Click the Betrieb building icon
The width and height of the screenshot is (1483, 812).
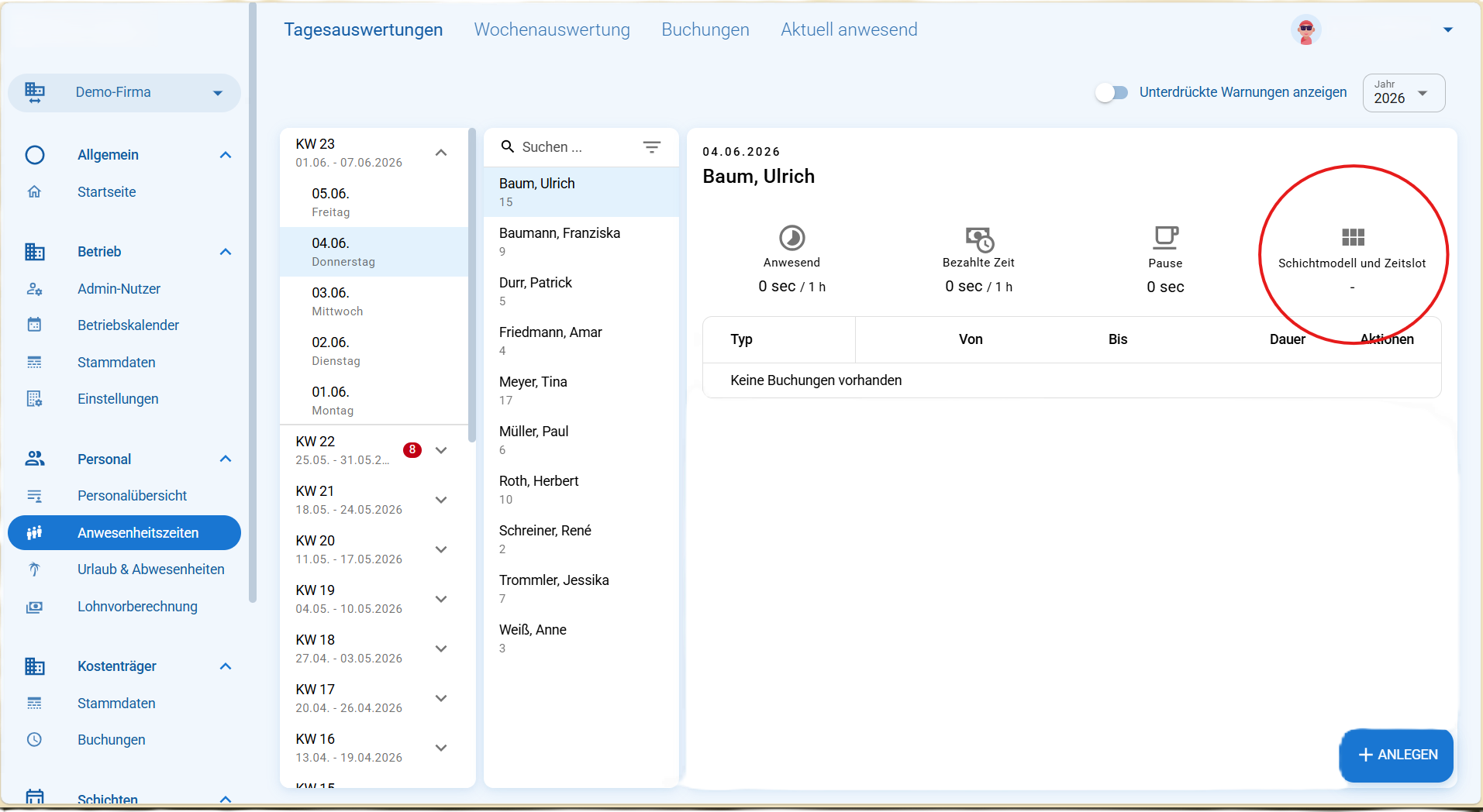point(35,252)
